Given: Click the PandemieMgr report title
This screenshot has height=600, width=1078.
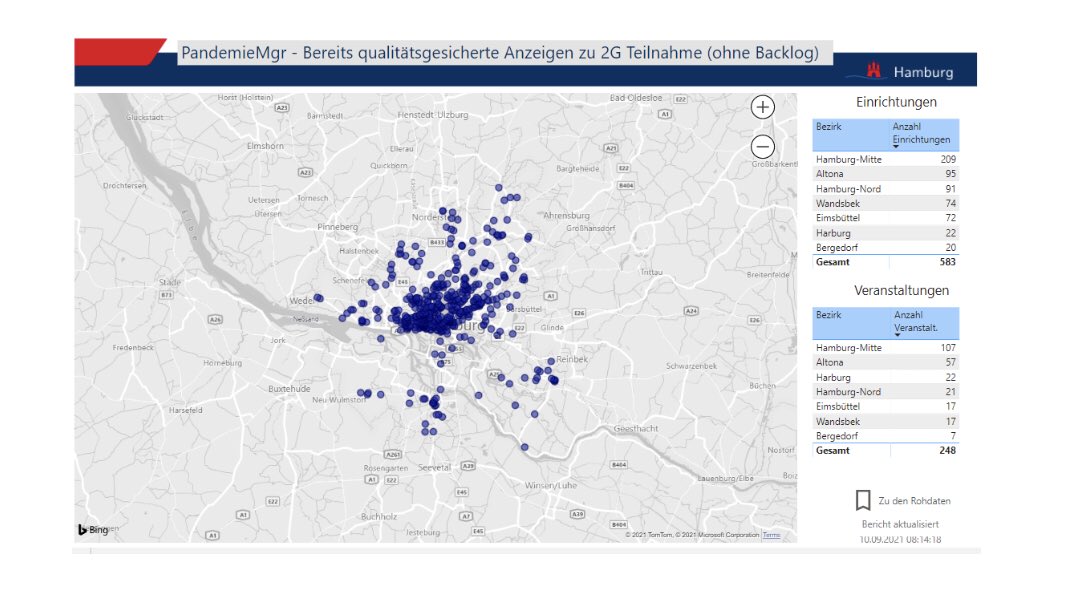Looking at the screenshot, I should (x=500, y=53).
